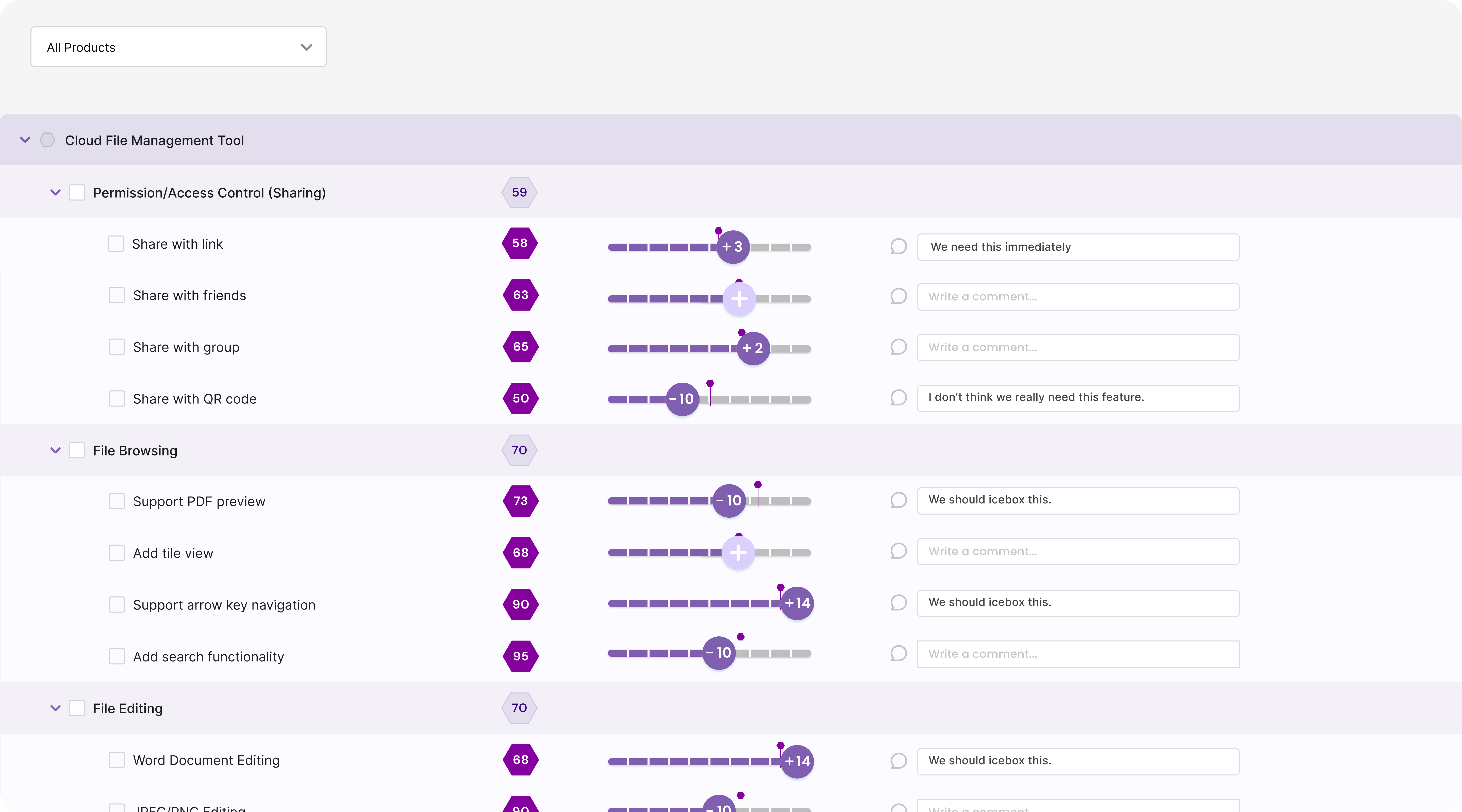The image size is (1462, 812).
Task: Click comment bubble icon for Support arrow key navigation
Action: click(899, 603)
